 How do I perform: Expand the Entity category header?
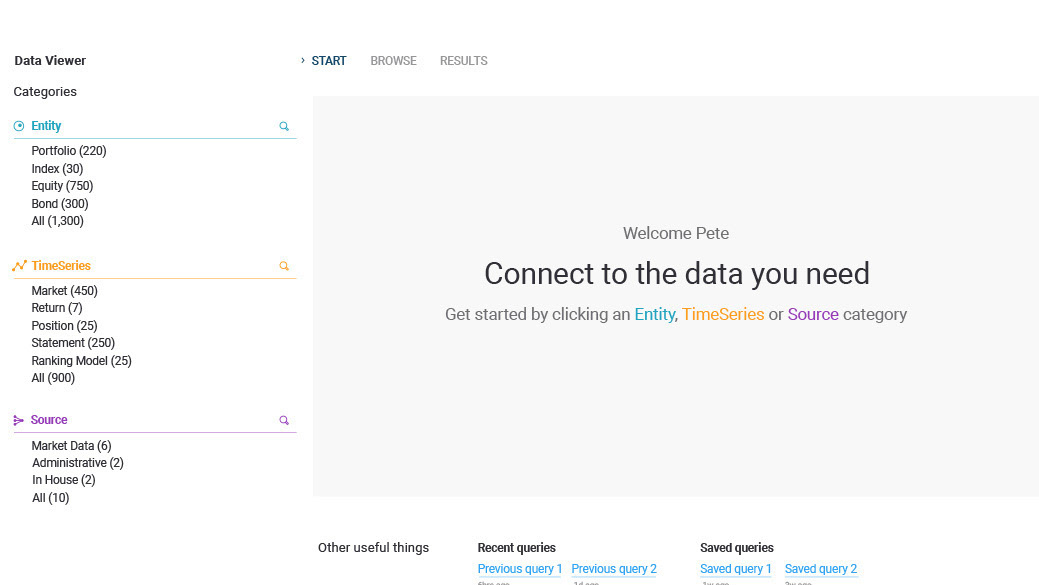(46, 126)
